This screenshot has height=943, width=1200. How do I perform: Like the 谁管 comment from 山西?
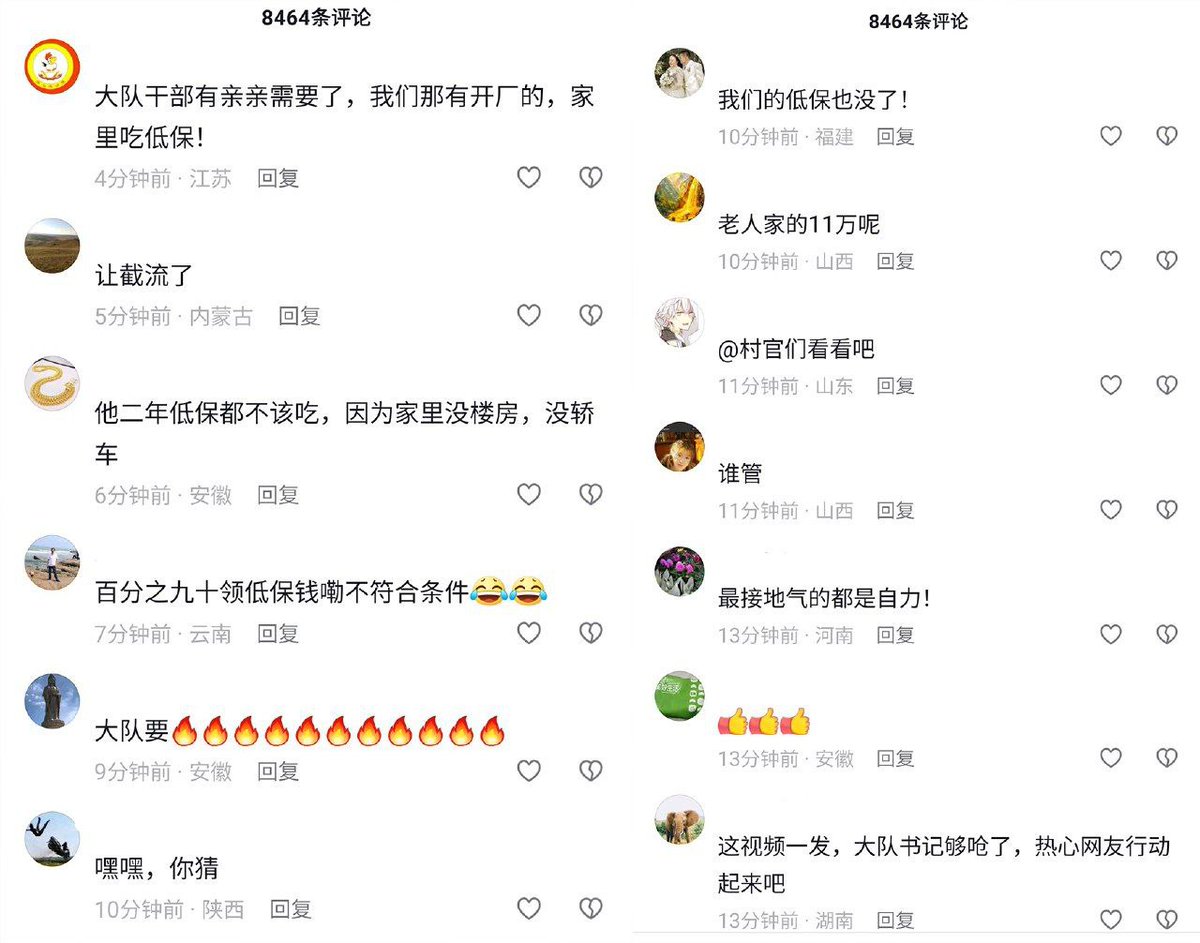(1111, 510)
